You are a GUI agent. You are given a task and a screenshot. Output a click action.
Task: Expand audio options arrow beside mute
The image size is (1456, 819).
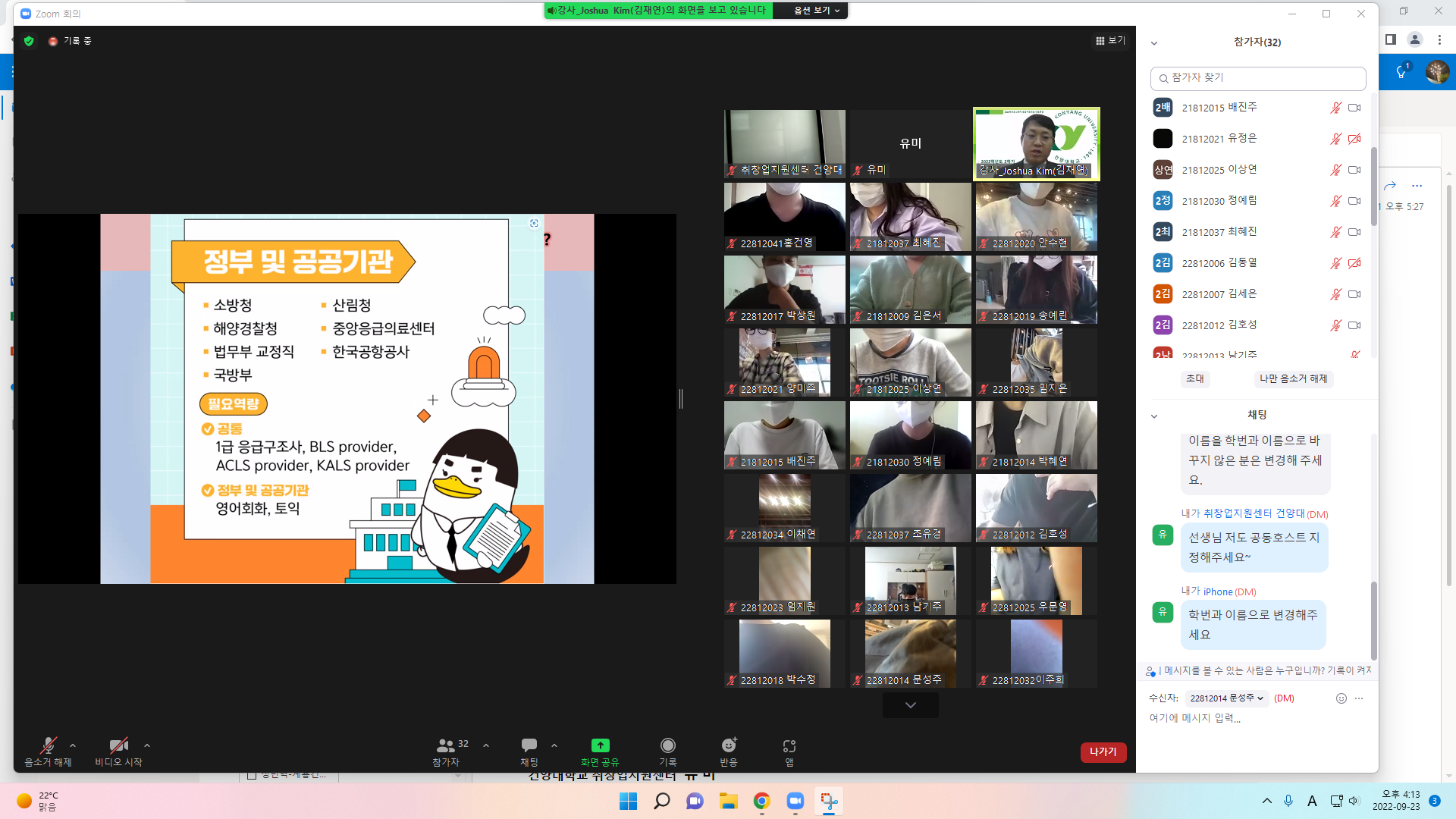click(x=73, y=745)
